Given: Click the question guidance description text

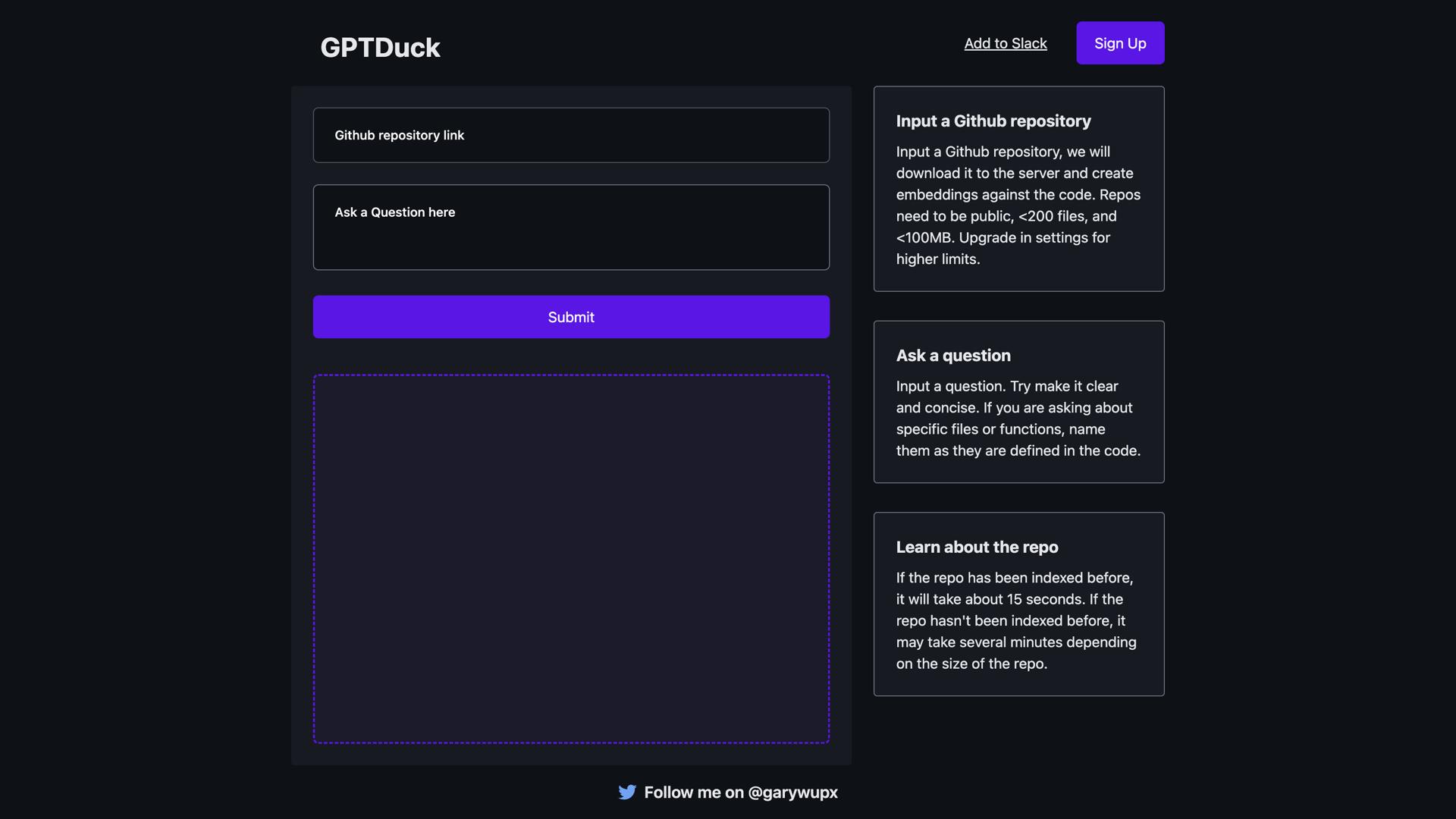Looking at the screenshot, I should [x=1018, y=418].
